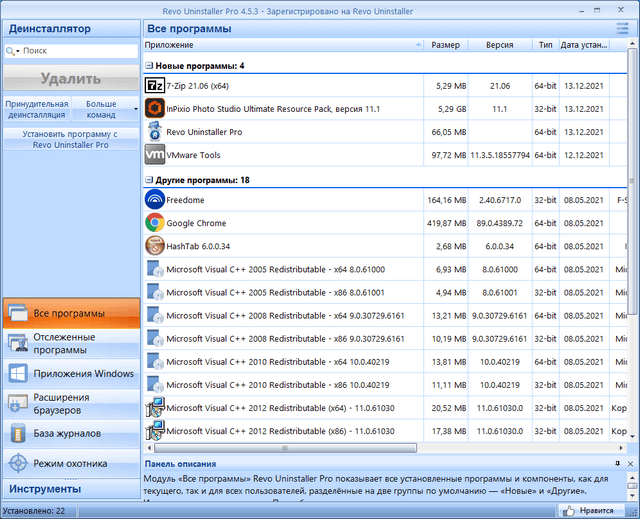Sort by the Размер column header
The width and height of the screenshot is (640, 519).
(x=446, y=45)
